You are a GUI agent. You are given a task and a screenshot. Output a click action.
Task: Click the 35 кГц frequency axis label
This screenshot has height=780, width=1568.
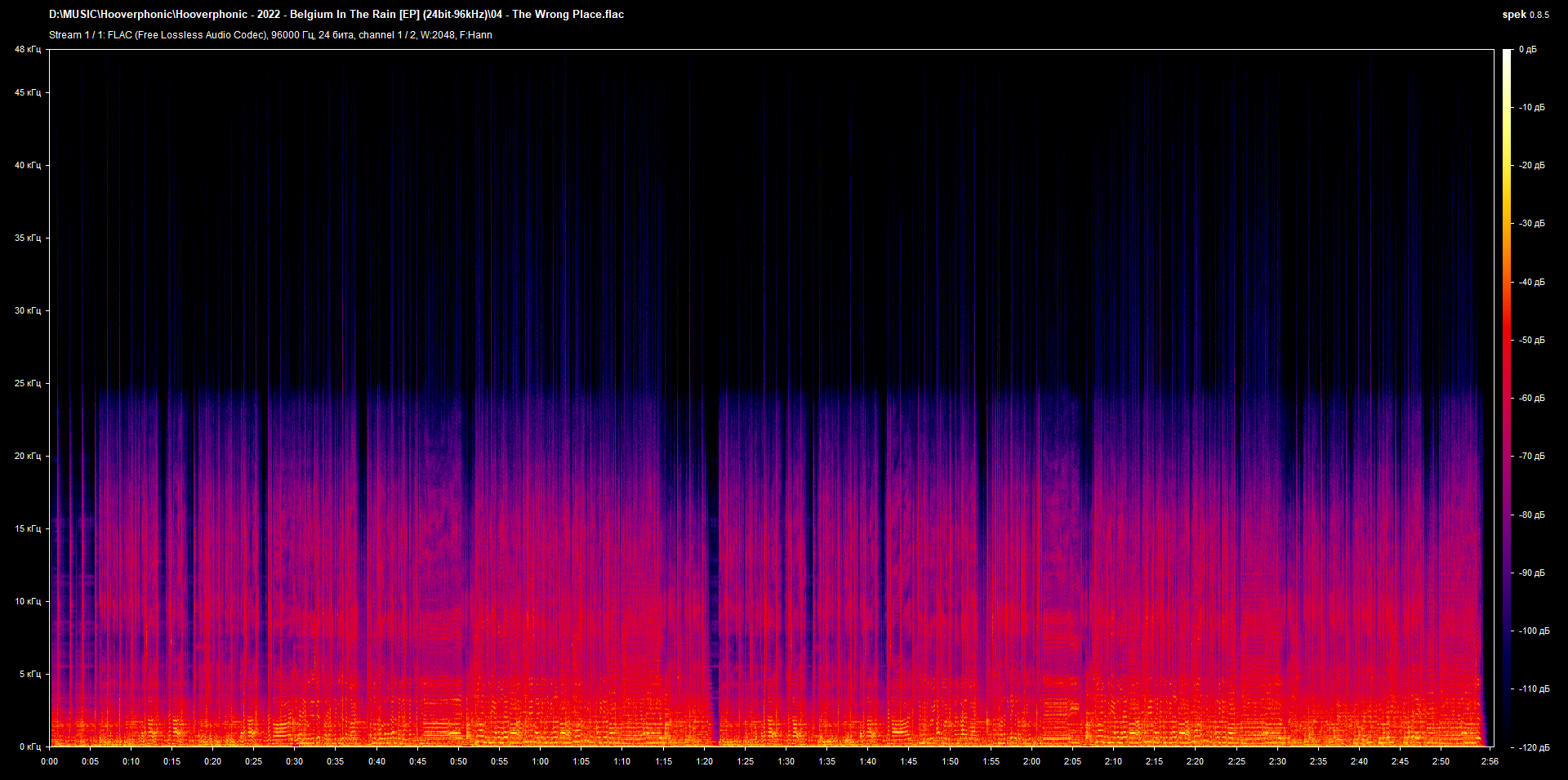[x=27, y=238]
